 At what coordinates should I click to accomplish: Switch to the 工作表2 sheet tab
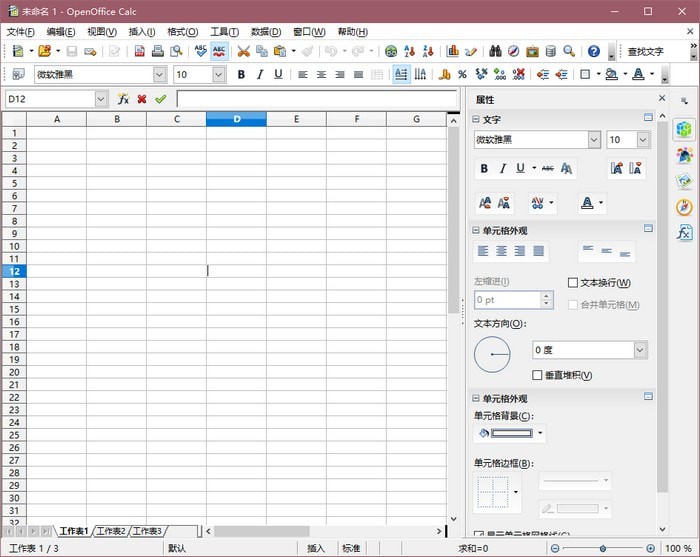[x=110, y=531]
